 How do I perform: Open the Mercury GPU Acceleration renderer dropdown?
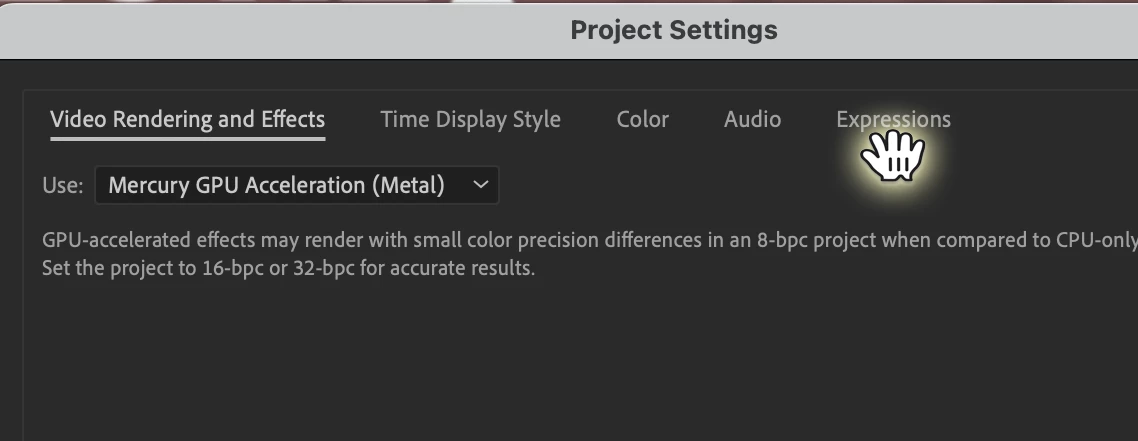(296, 185)
